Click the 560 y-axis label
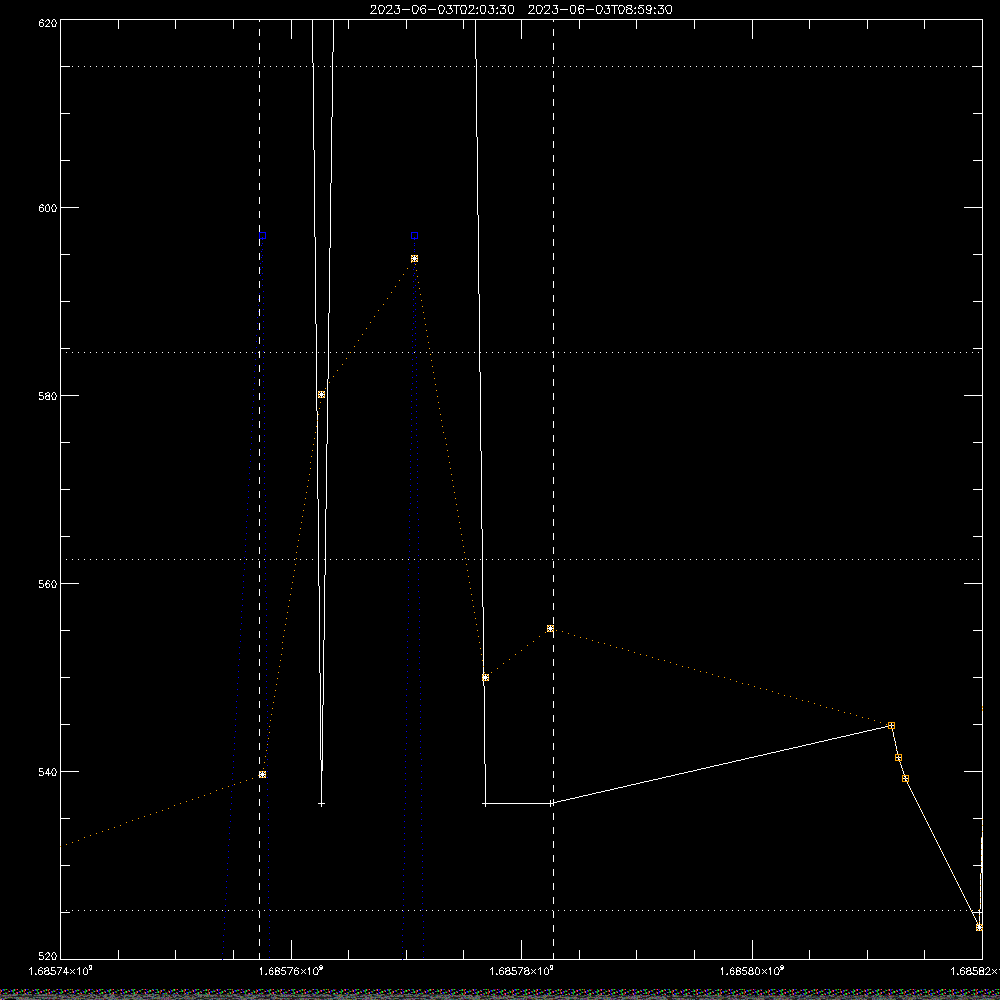Image resolution: width=1000 pixels, height=1000 pixels. (48, 584)
